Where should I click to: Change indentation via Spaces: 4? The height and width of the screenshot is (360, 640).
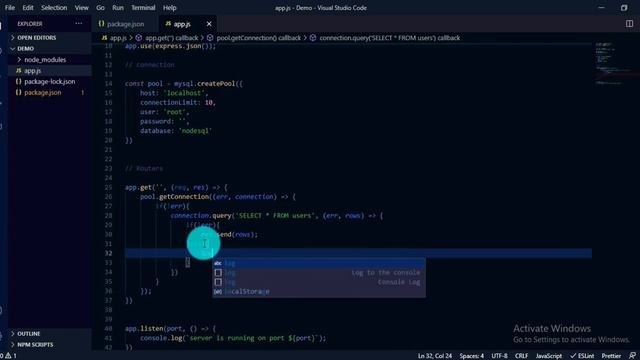(471, 356)
